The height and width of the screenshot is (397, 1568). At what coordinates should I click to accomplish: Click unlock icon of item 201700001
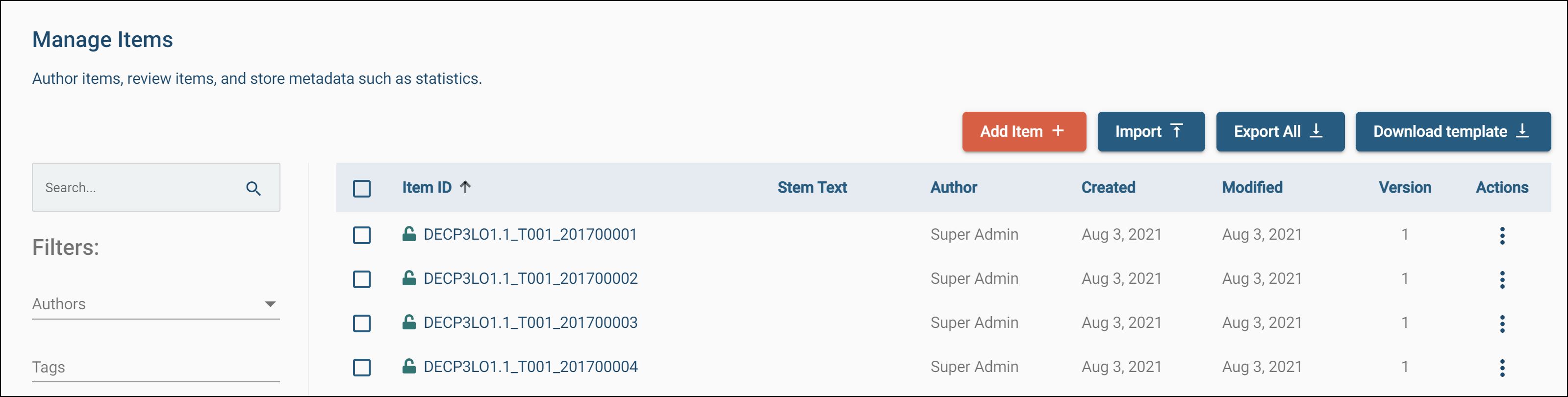pos(409,234)
